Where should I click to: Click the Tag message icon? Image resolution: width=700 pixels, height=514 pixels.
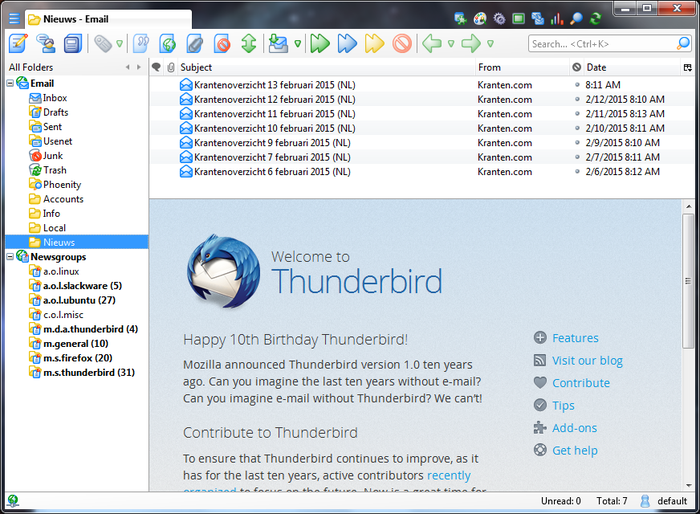coord(103,44)
